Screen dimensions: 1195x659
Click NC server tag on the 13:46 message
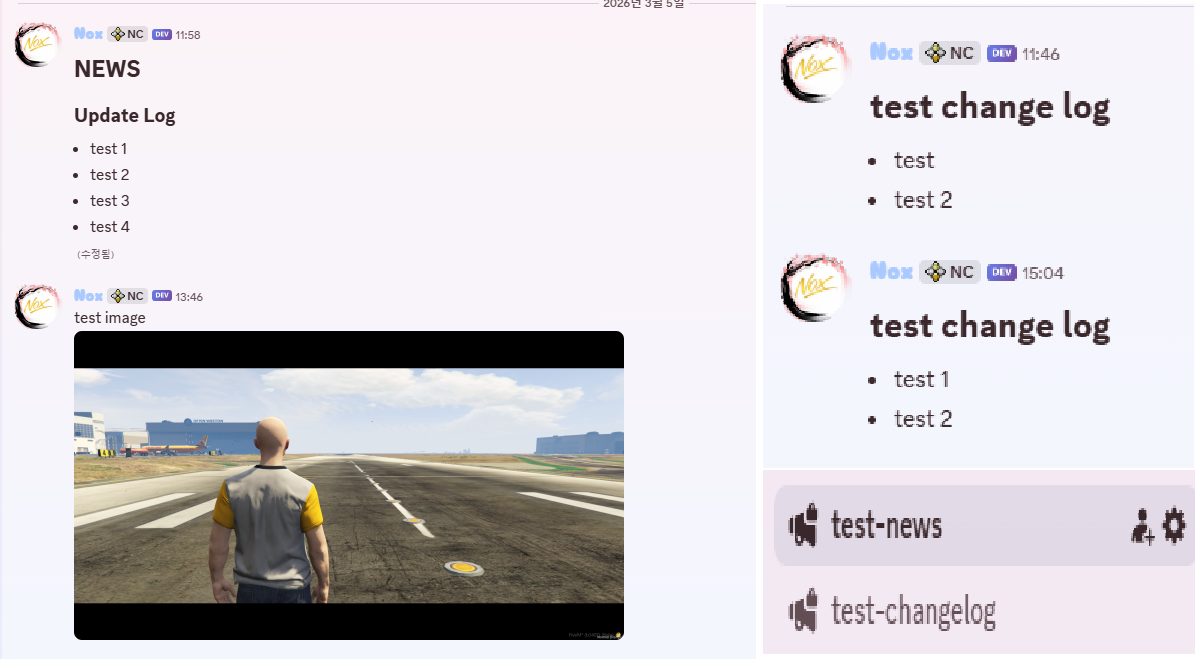[127, 296]
